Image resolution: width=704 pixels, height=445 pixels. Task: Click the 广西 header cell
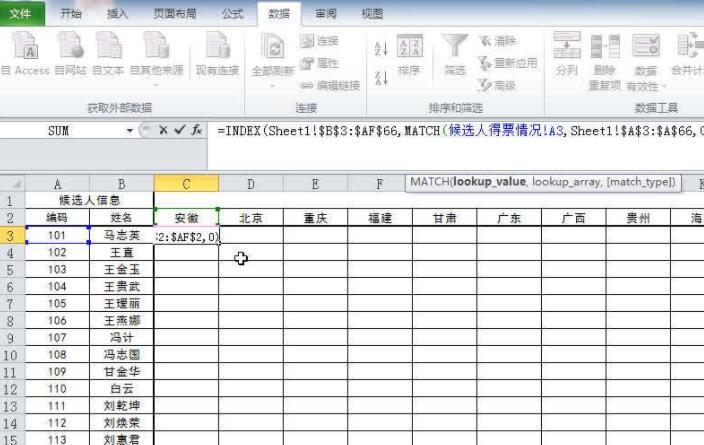click(x=574, y=218)
